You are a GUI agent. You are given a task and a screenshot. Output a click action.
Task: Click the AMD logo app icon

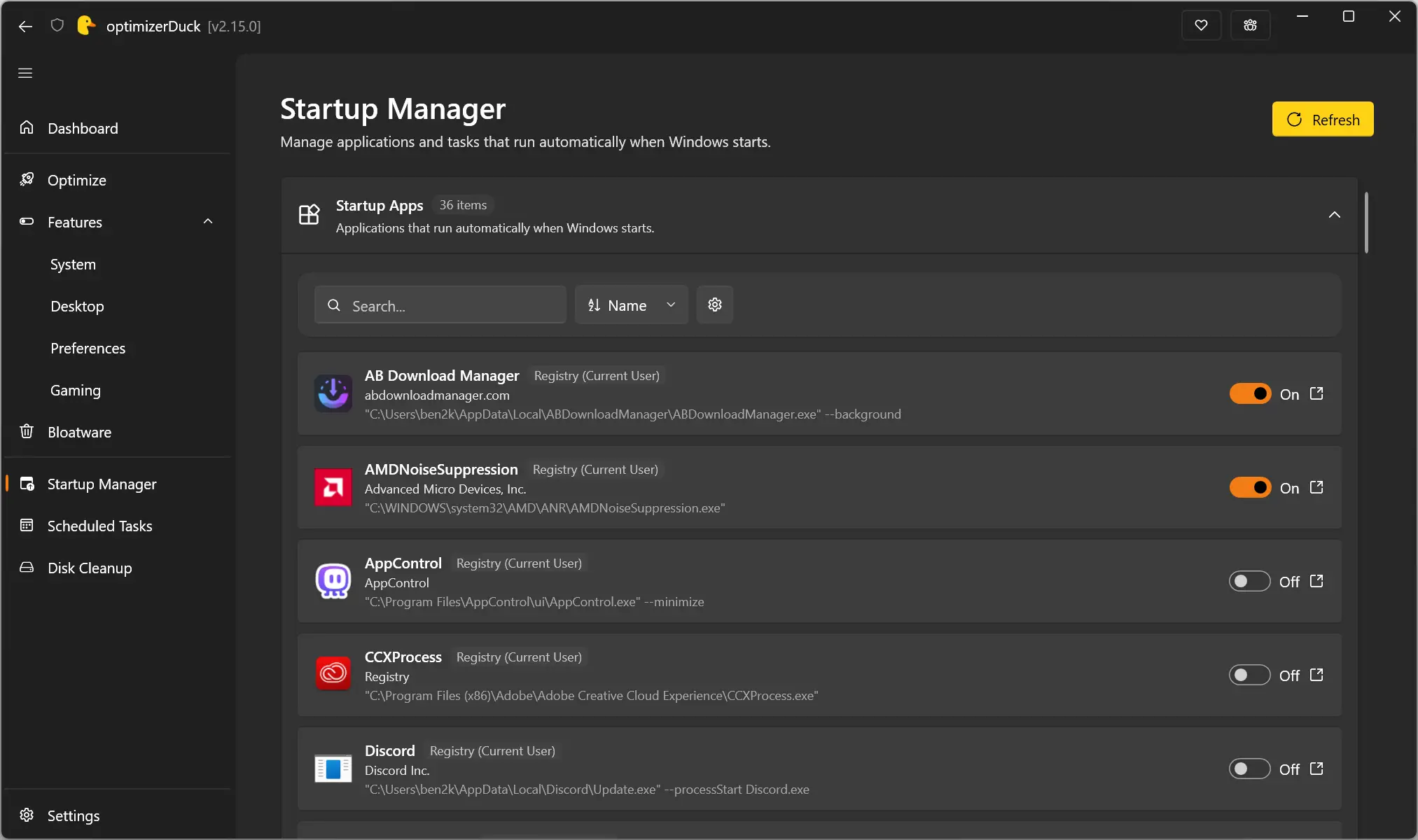[333, 487]
